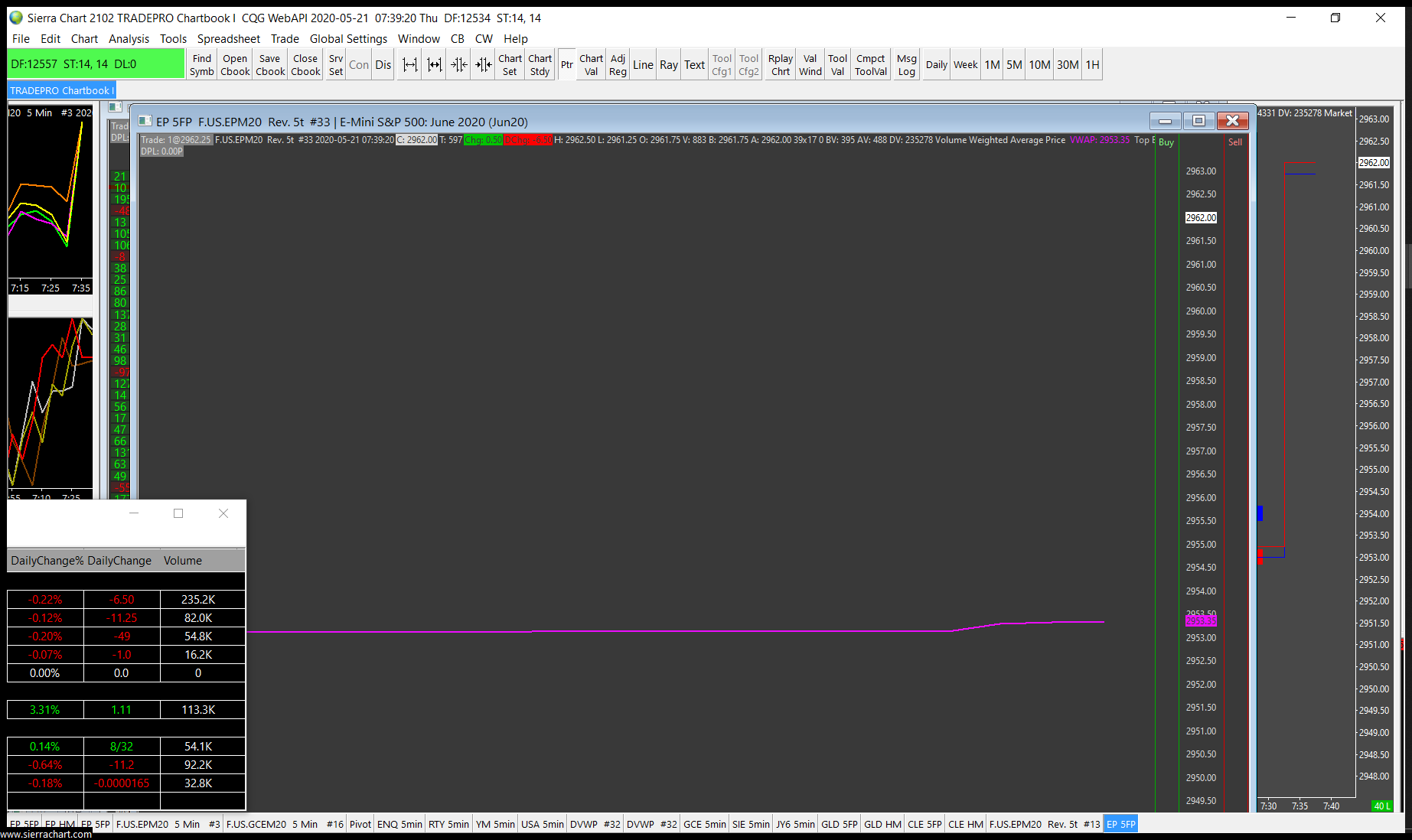The image size is (1412, 840).
Task: Click the Sell column header in the chart
Action: (x=1235, y=142)
